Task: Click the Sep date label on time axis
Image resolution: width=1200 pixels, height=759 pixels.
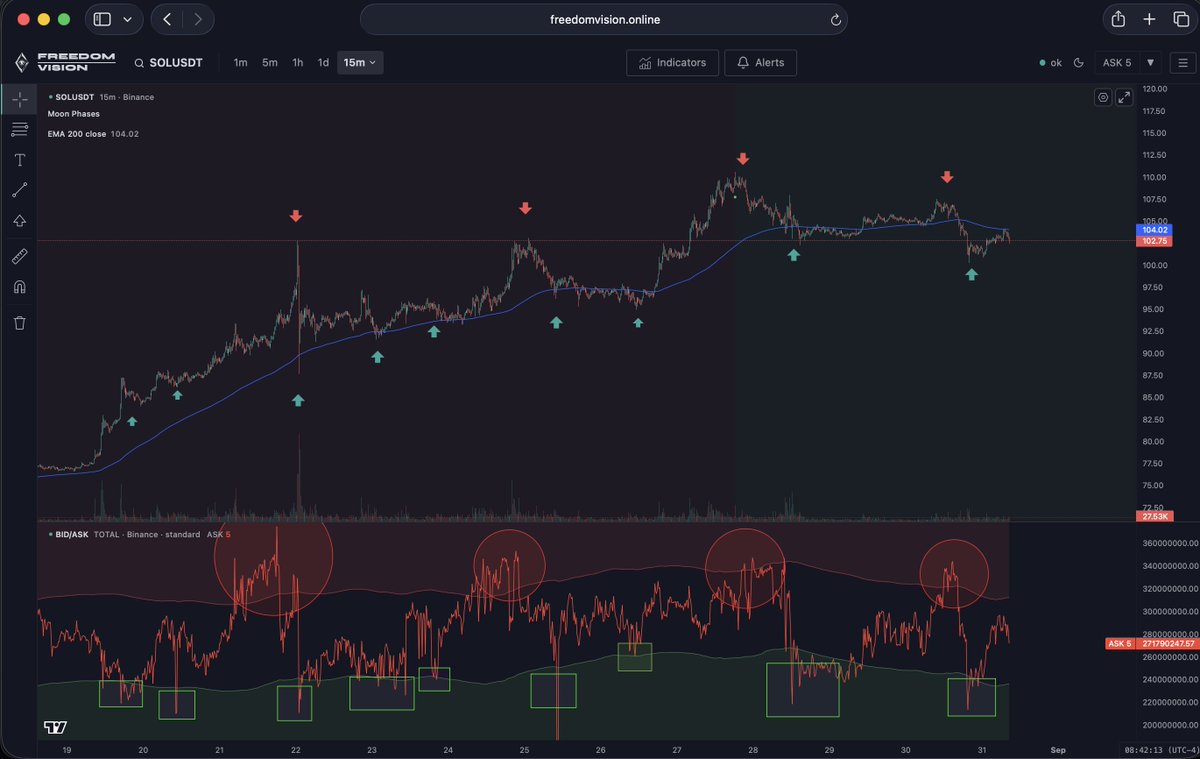Action: tap(1056, 749)
